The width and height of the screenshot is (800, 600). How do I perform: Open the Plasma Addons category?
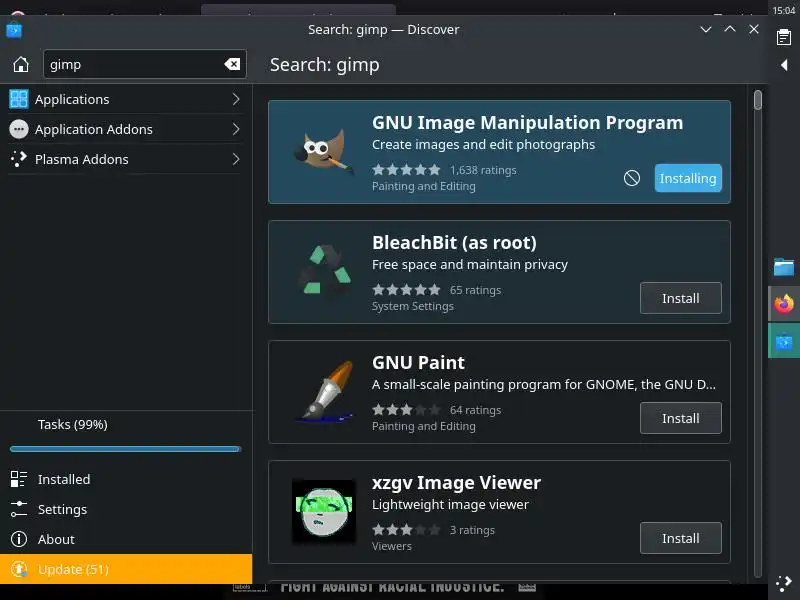[x=125, y=159]
